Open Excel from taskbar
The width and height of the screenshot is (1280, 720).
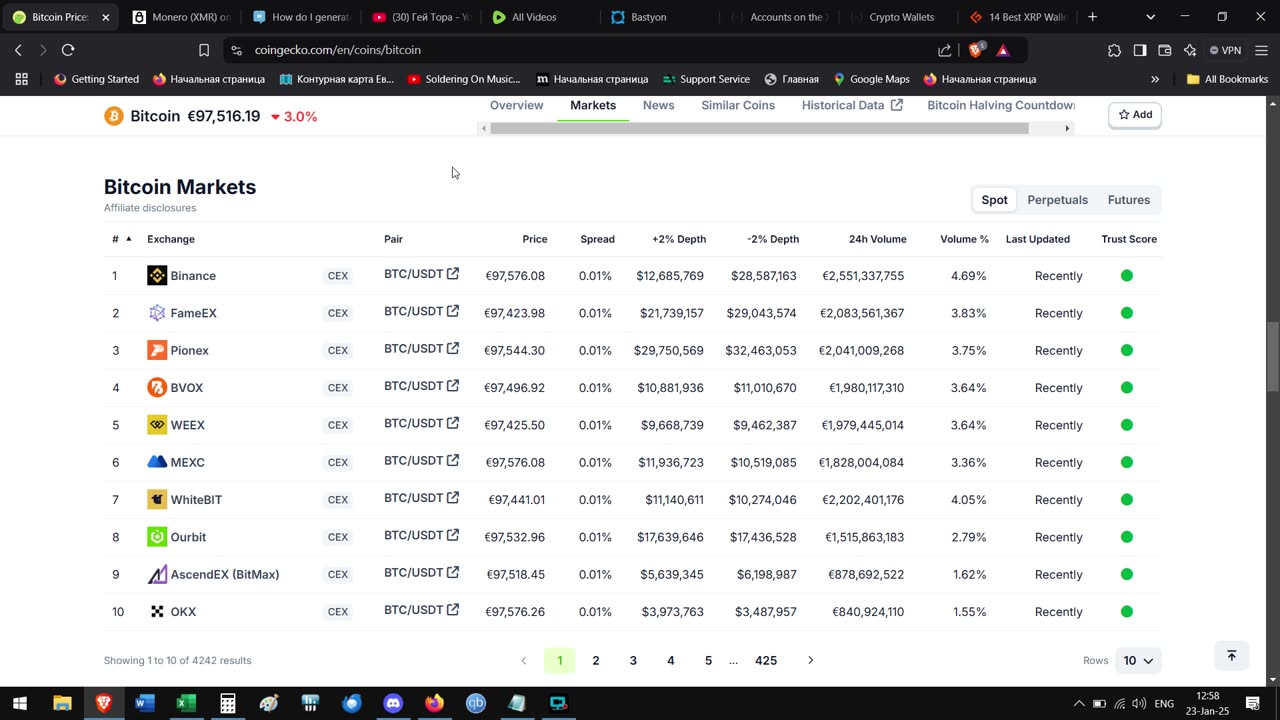point(186,704)
